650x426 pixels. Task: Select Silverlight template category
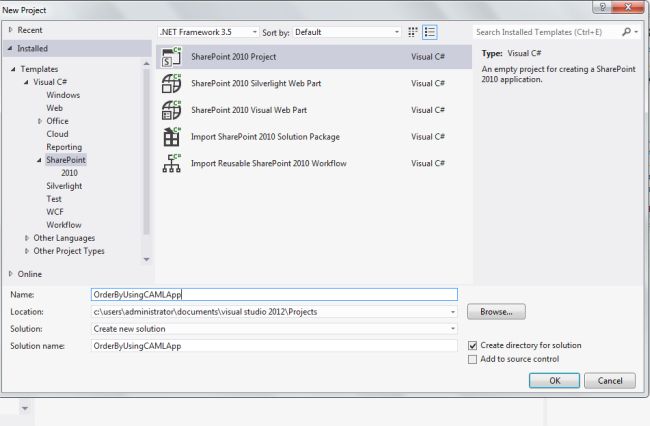pyautogui.click(x=64, y=186)
